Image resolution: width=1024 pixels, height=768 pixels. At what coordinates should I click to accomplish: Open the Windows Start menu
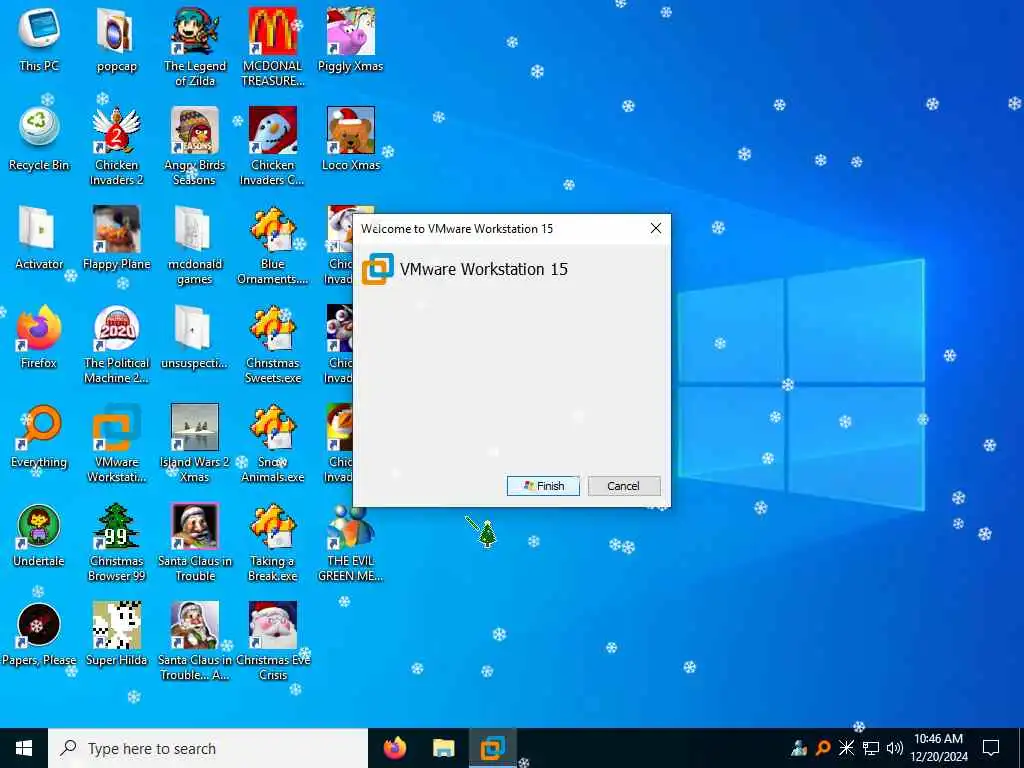coord(24,748)
